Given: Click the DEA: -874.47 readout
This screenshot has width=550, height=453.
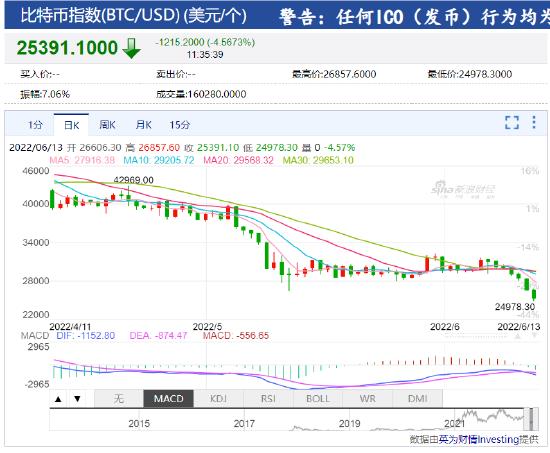Looking at the screenshot, I should click(x=158, y=336).
